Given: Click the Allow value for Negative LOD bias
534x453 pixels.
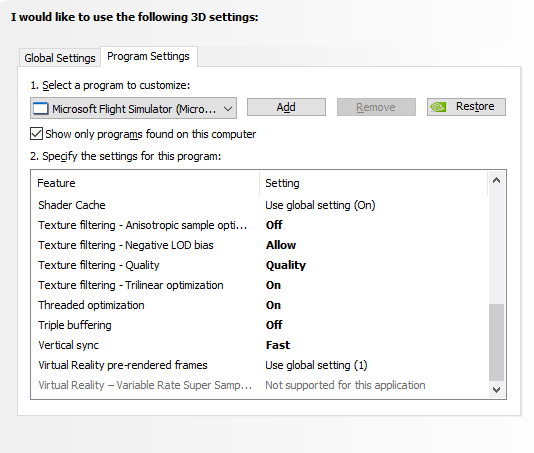Looking at the screenshot, I should [x=281, y=245].
